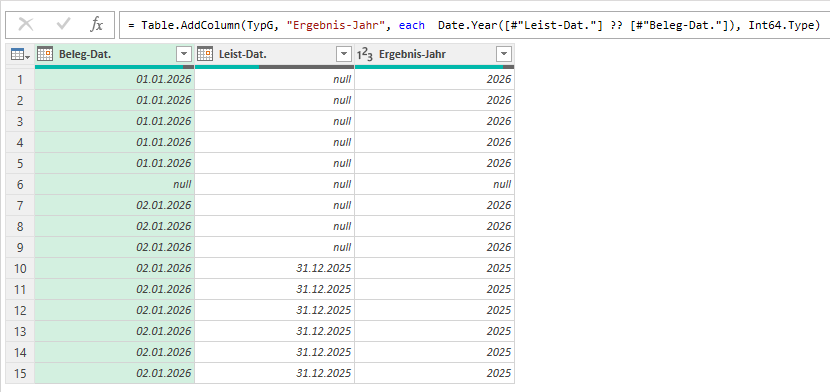Open table menu icon in corner header
The width and height of the screenshot is (830, 392).
(20, 54)
